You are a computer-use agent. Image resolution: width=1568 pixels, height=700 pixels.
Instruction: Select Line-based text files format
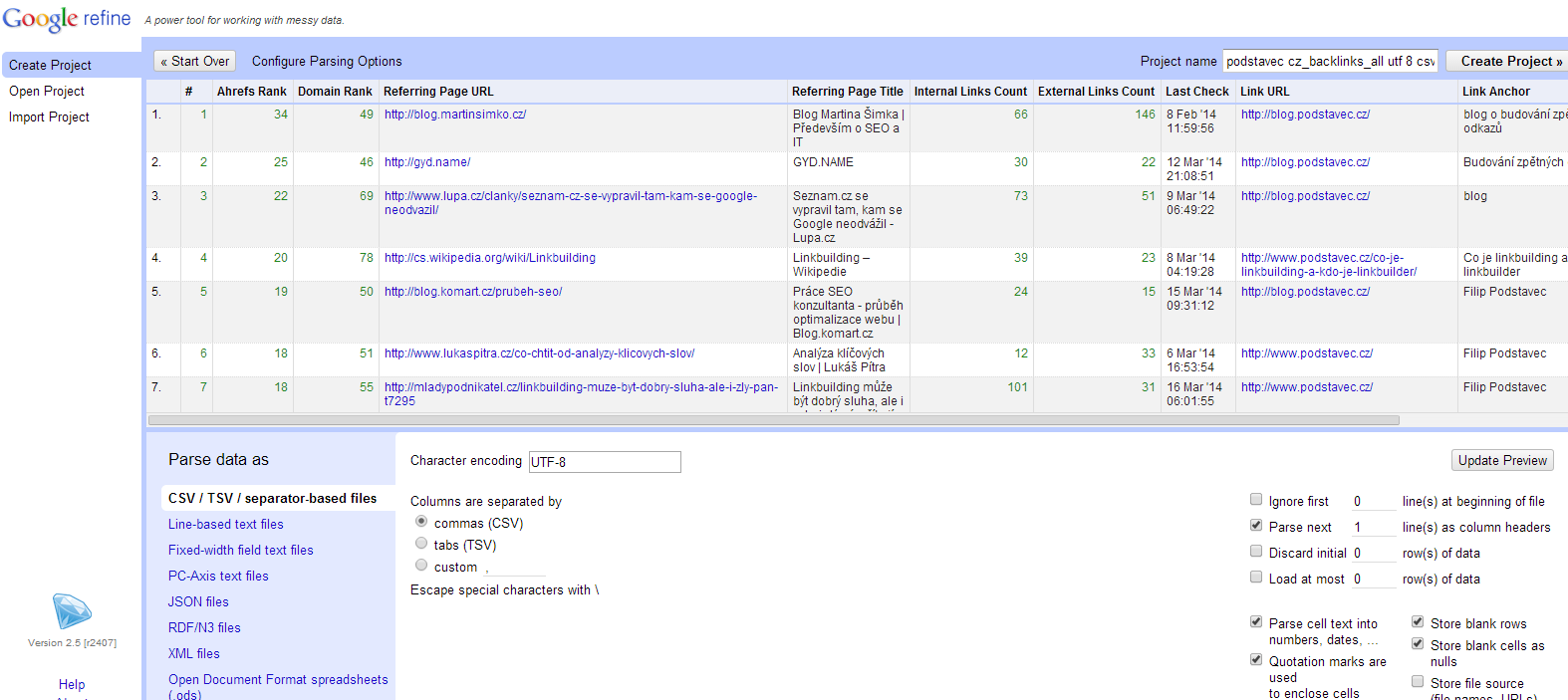pos(226,524)
